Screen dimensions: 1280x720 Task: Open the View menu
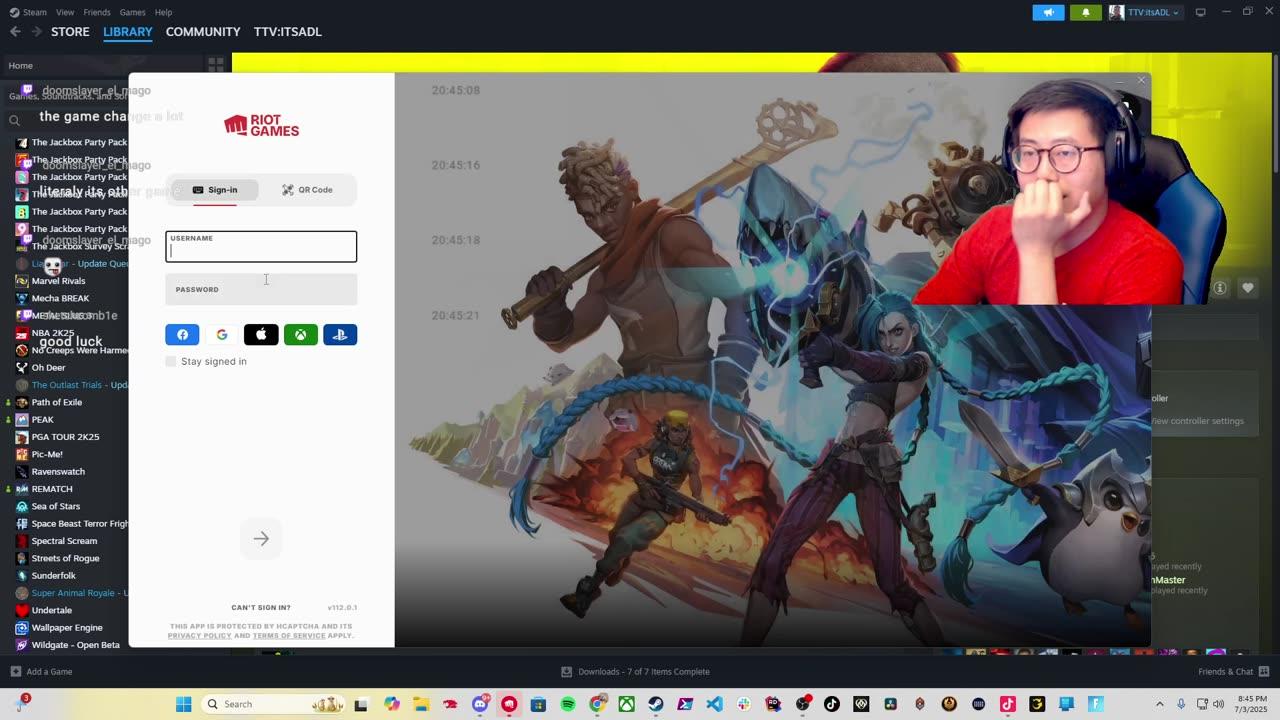[65, 12]
